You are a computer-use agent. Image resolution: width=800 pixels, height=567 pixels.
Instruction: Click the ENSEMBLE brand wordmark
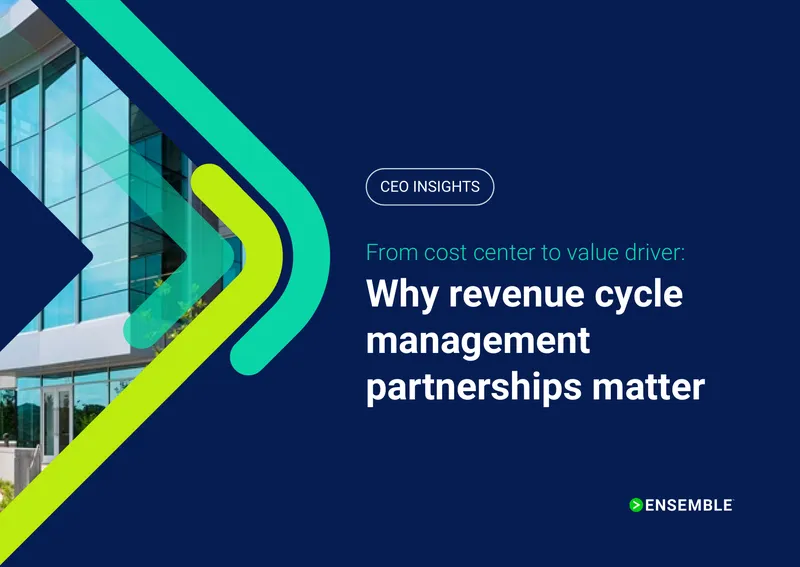689,505
